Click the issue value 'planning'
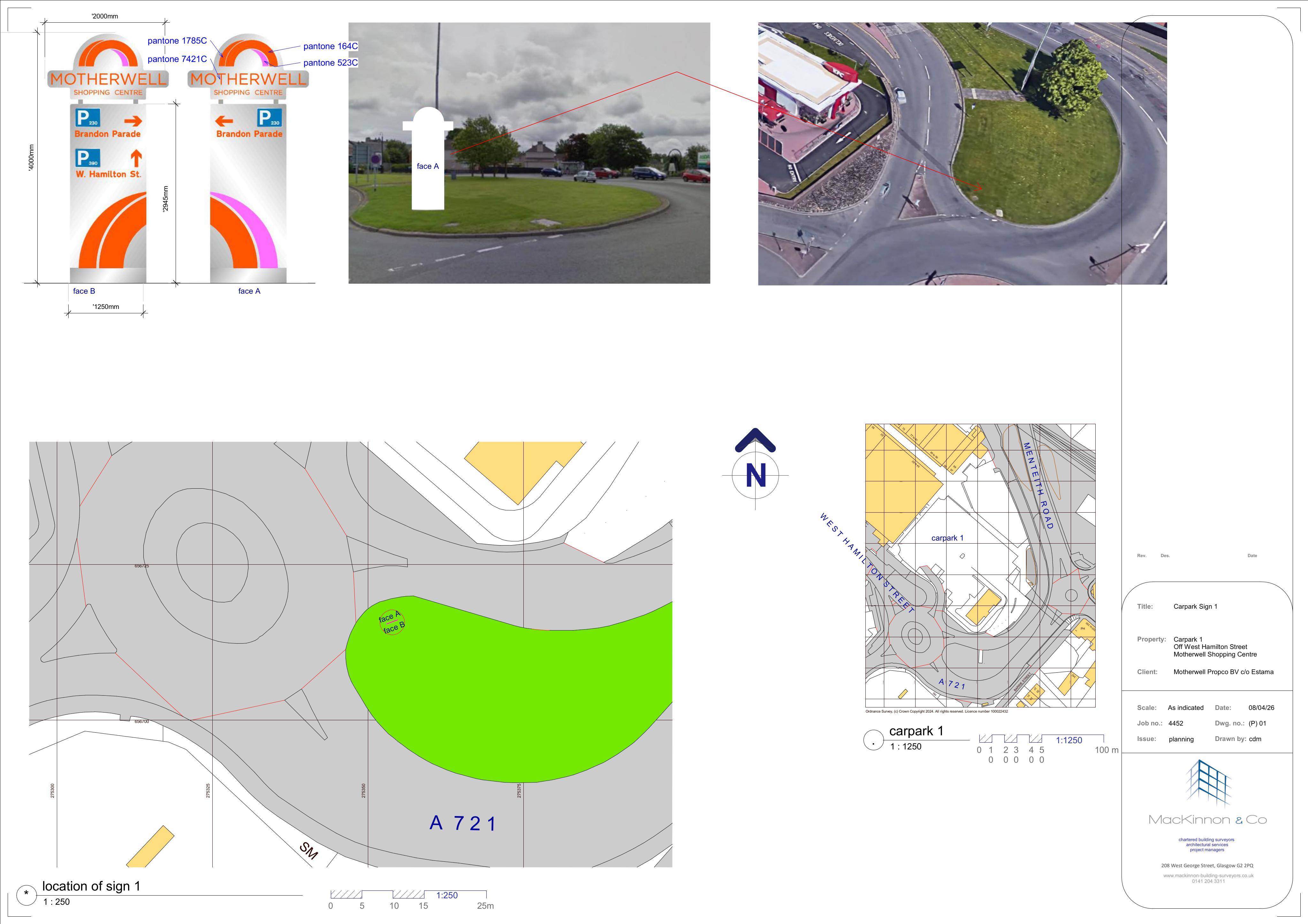Viewport: 1308px width, 924px height. pos(1181,739)
